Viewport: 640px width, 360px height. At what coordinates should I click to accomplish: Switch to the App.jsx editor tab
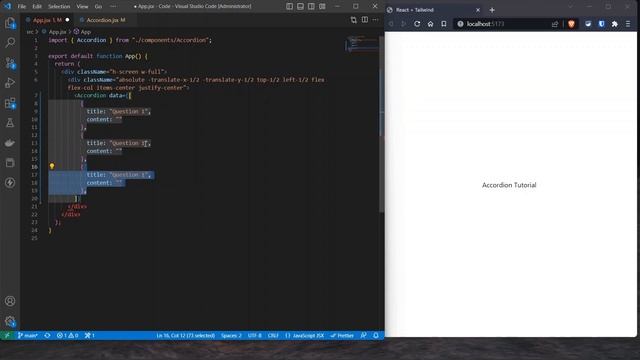(47, 20)
